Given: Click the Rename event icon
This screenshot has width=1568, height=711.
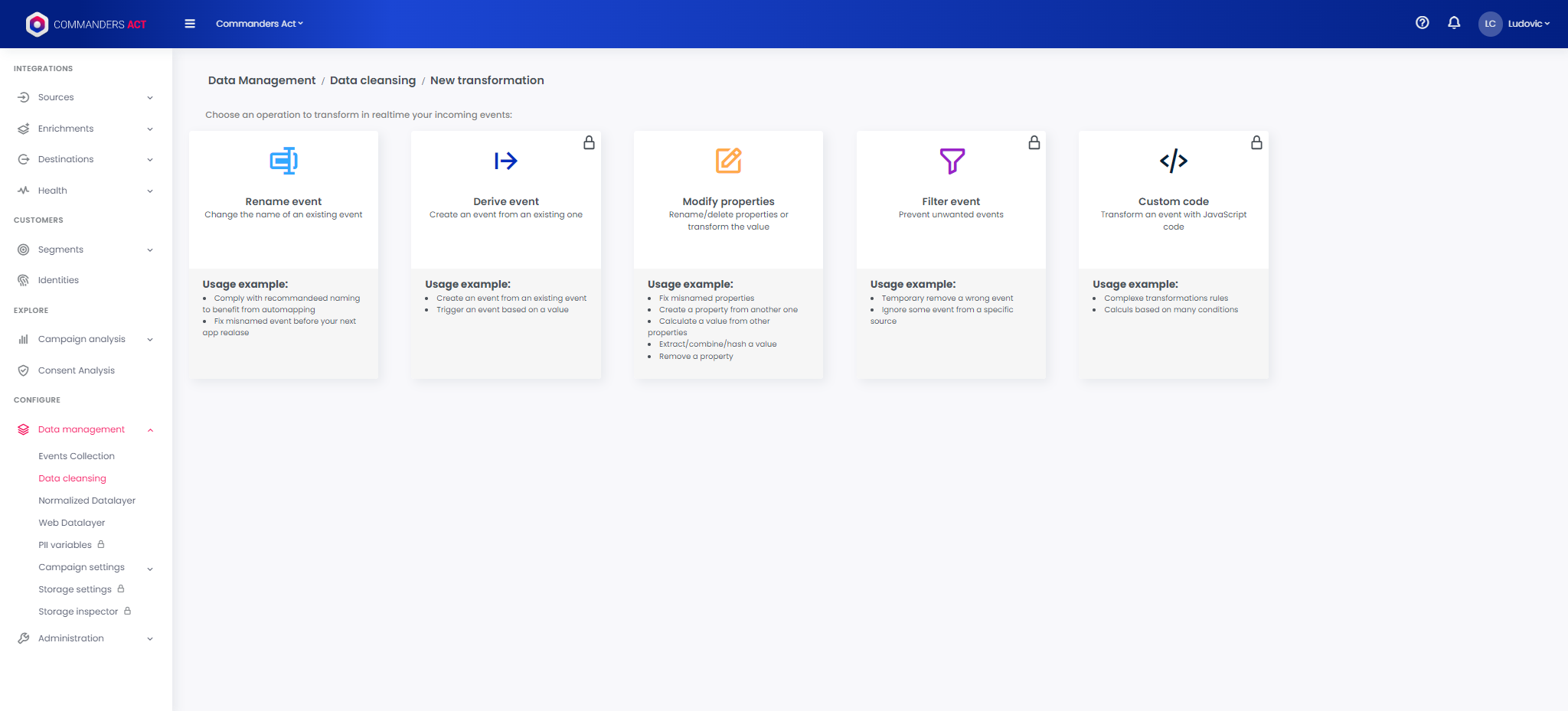Looking at the screenshot, I should 283,161.
